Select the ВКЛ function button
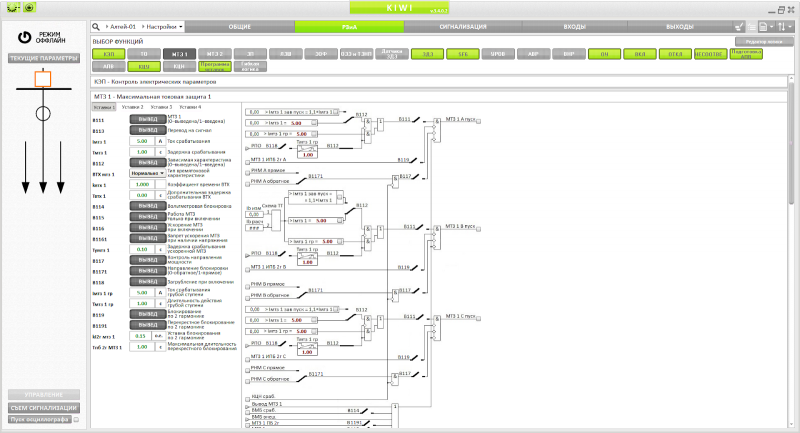Screen dimensions: 800x433 pyautogui.click(x=640, y=54)
